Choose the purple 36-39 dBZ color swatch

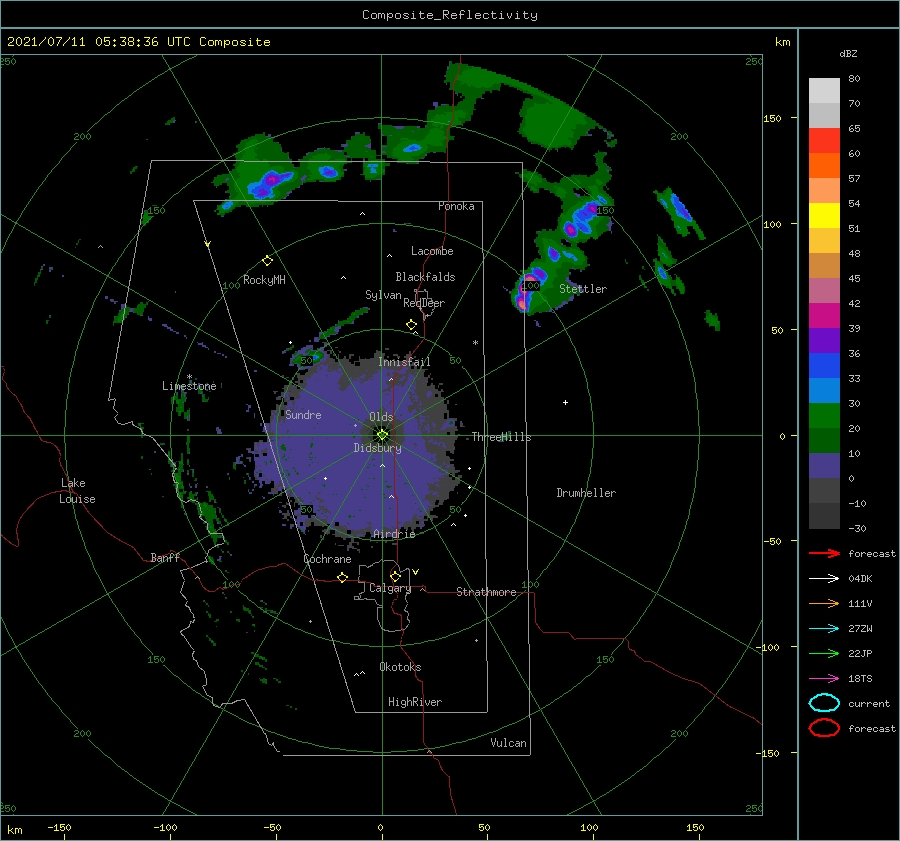tap(824, 341)
